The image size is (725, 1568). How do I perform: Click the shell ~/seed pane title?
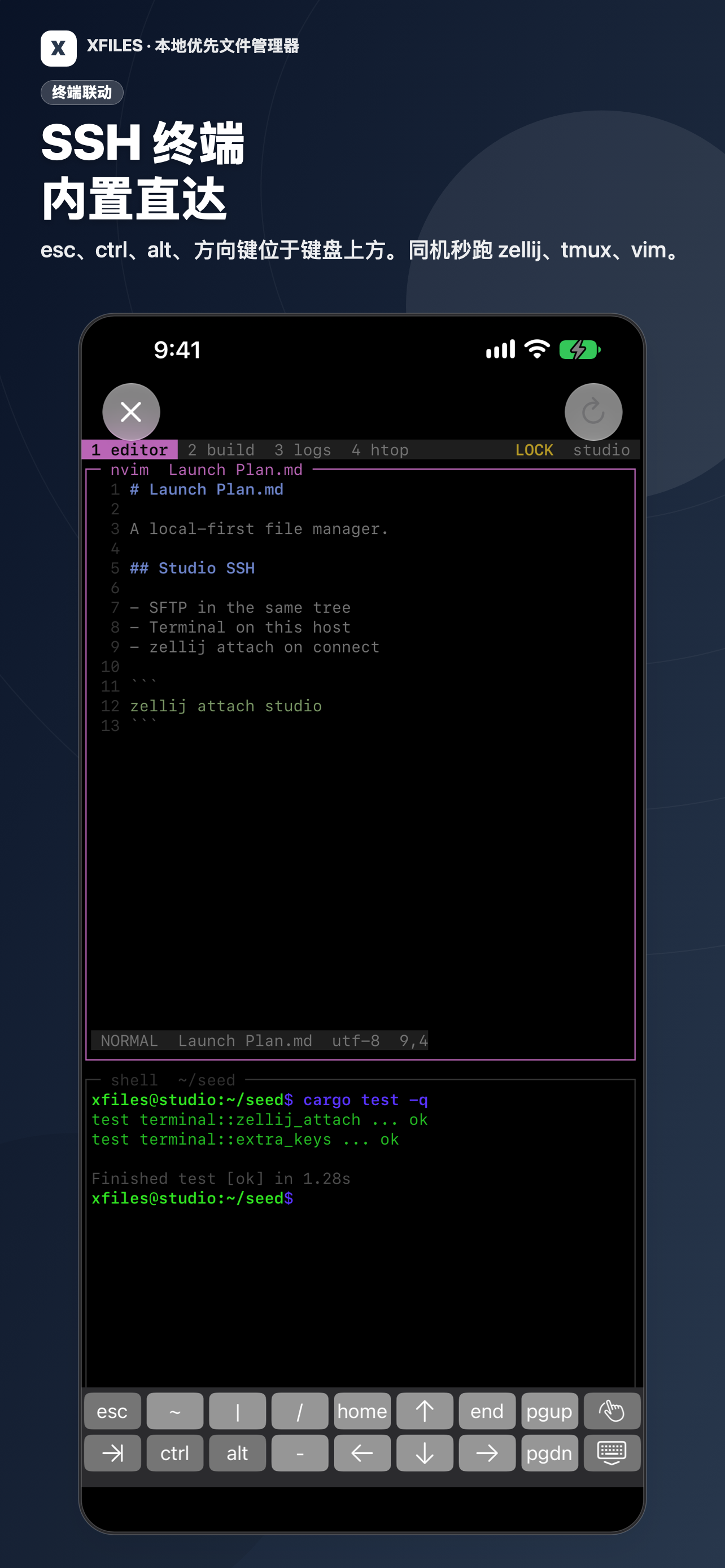(x=173, y=1080)
